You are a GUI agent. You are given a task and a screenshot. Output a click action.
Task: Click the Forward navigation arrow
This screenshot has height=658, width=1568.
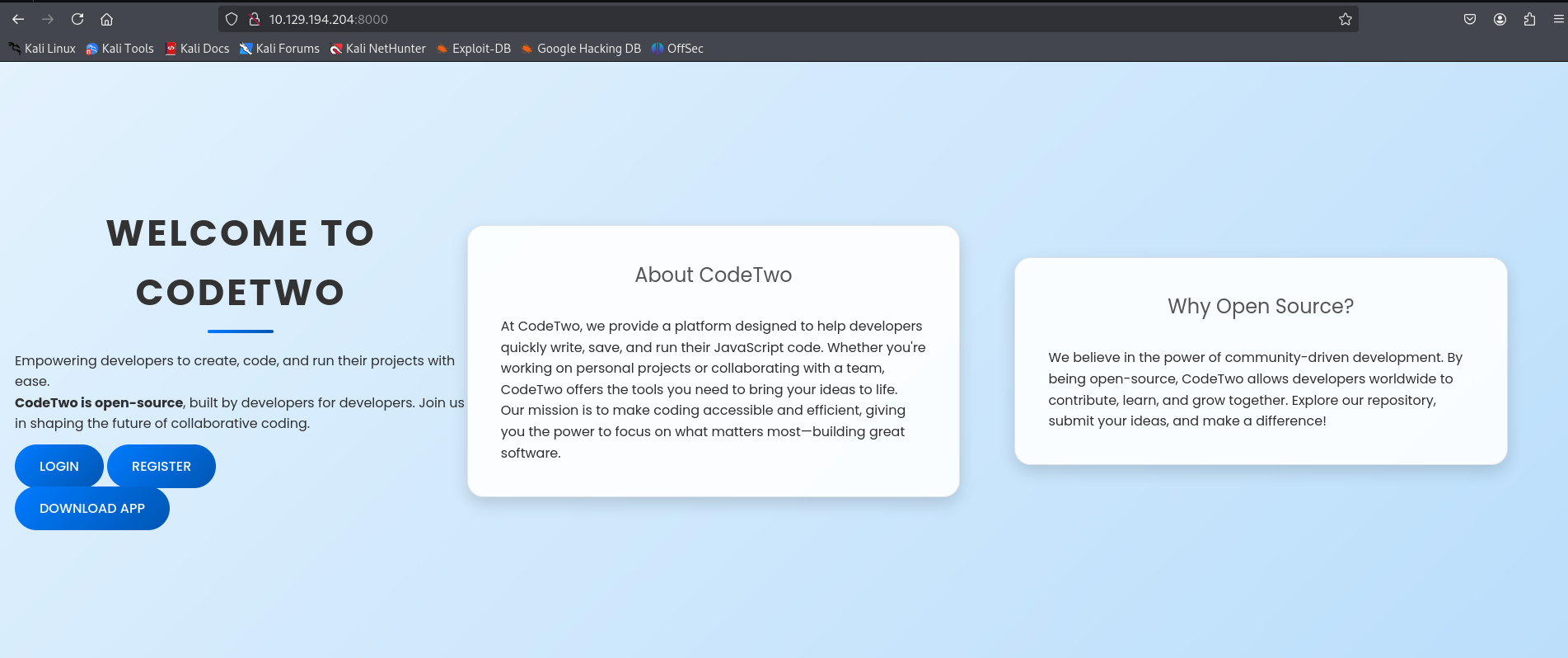48,19
